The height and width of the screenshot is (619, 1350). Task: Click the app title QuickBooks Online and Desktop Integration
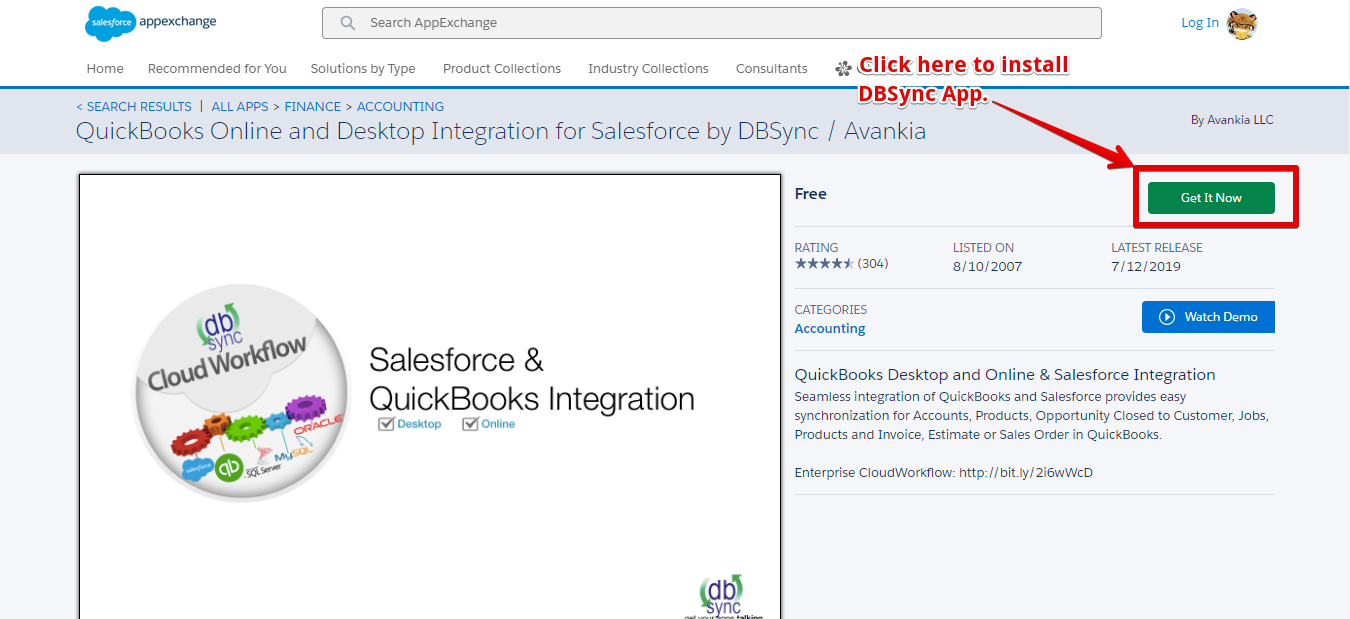tap(501, 131)
